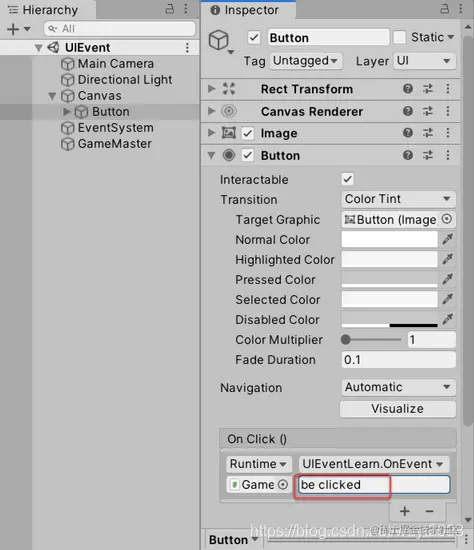This screenshot has width=474, height=550.
Task: Click Normal Color eyedropper
Action: point(447,239)
